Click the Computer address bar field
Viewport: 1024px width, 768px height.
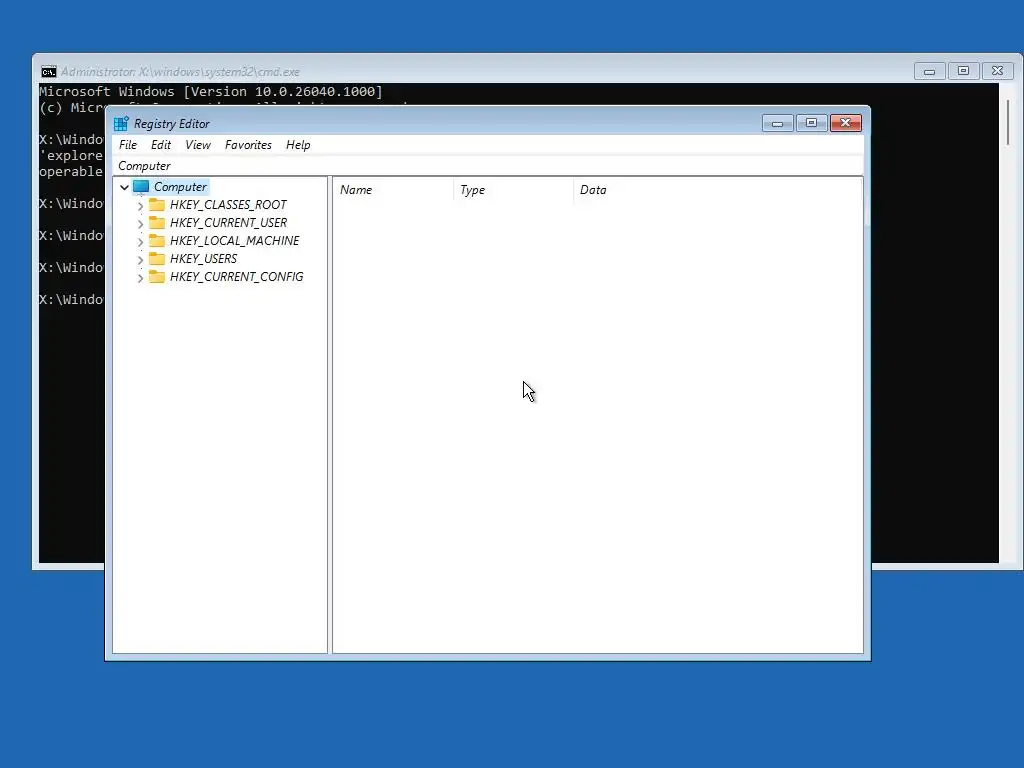point(488,166)
